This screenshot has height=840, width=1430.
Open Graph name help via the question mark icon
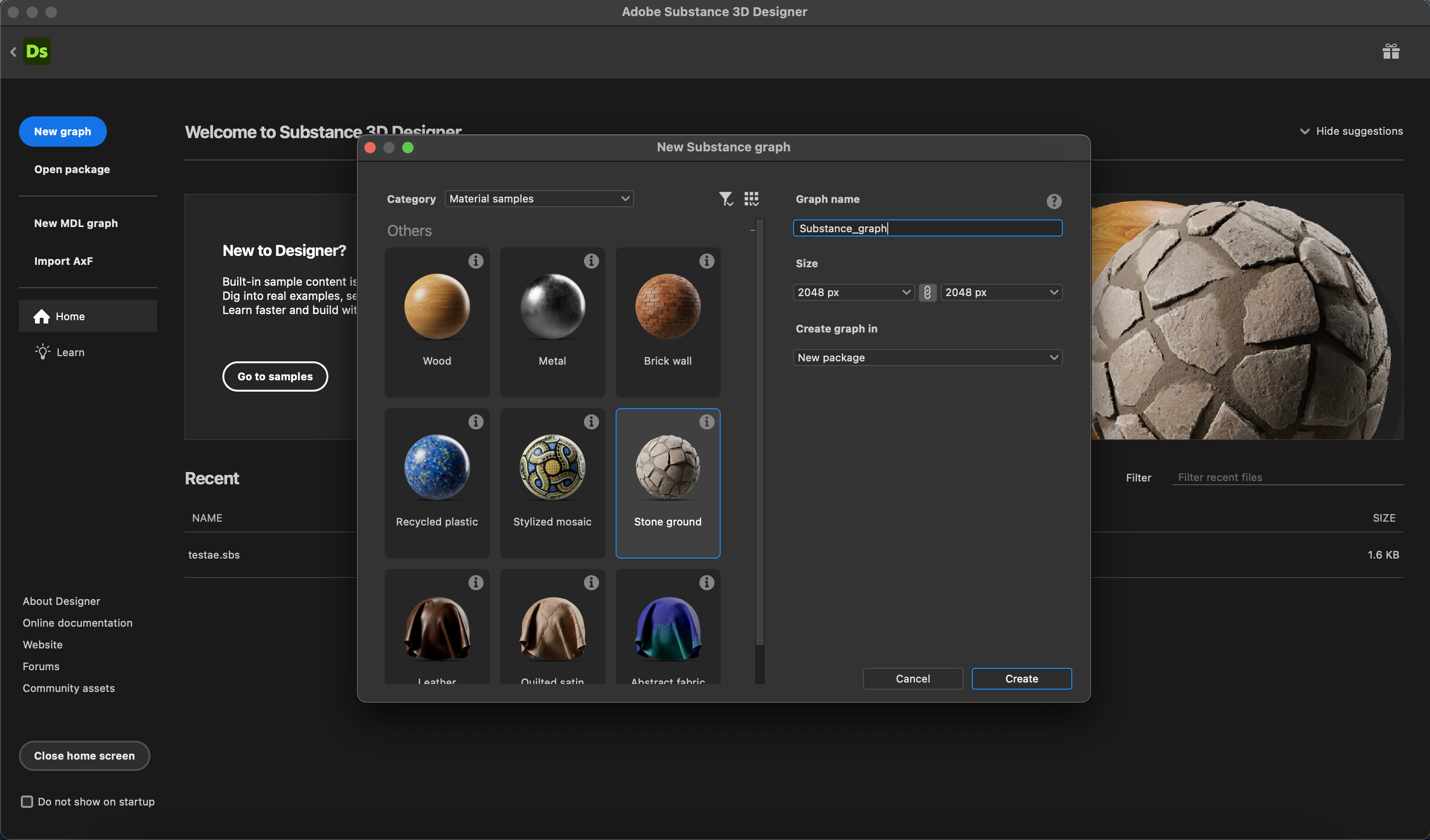(x=1054, y=201)
